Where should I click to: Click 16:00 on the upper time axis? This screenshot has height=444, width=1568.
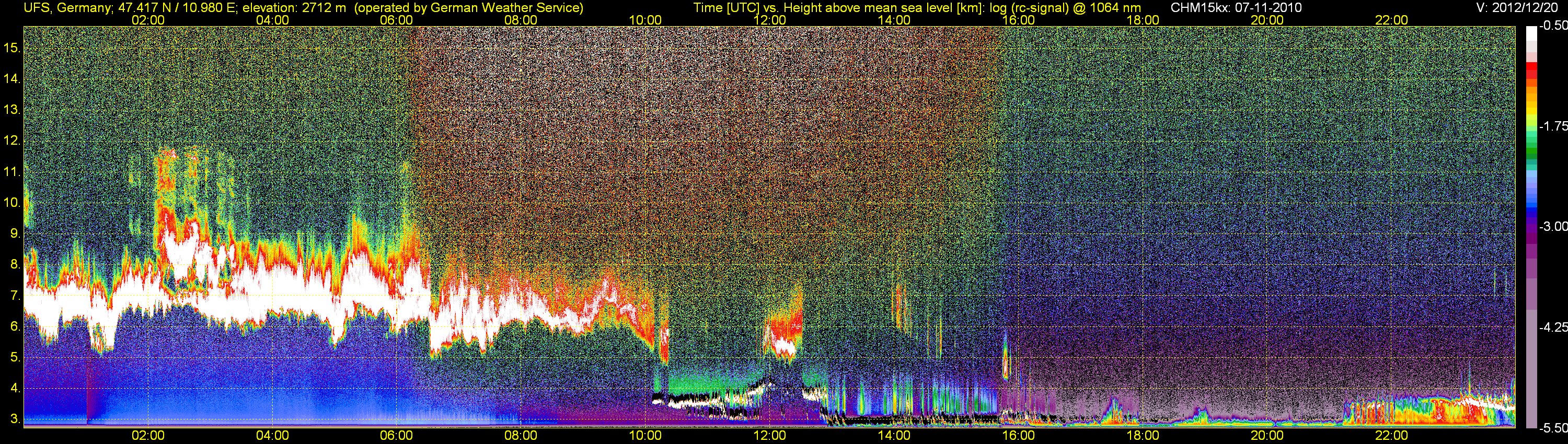[x=1018, y=20]
